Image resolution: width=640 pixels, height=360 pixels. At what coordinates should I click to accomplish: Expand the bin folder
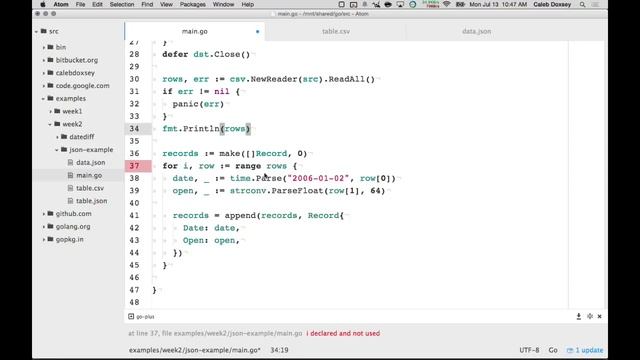pyautogui.click(x=44, y=47)
